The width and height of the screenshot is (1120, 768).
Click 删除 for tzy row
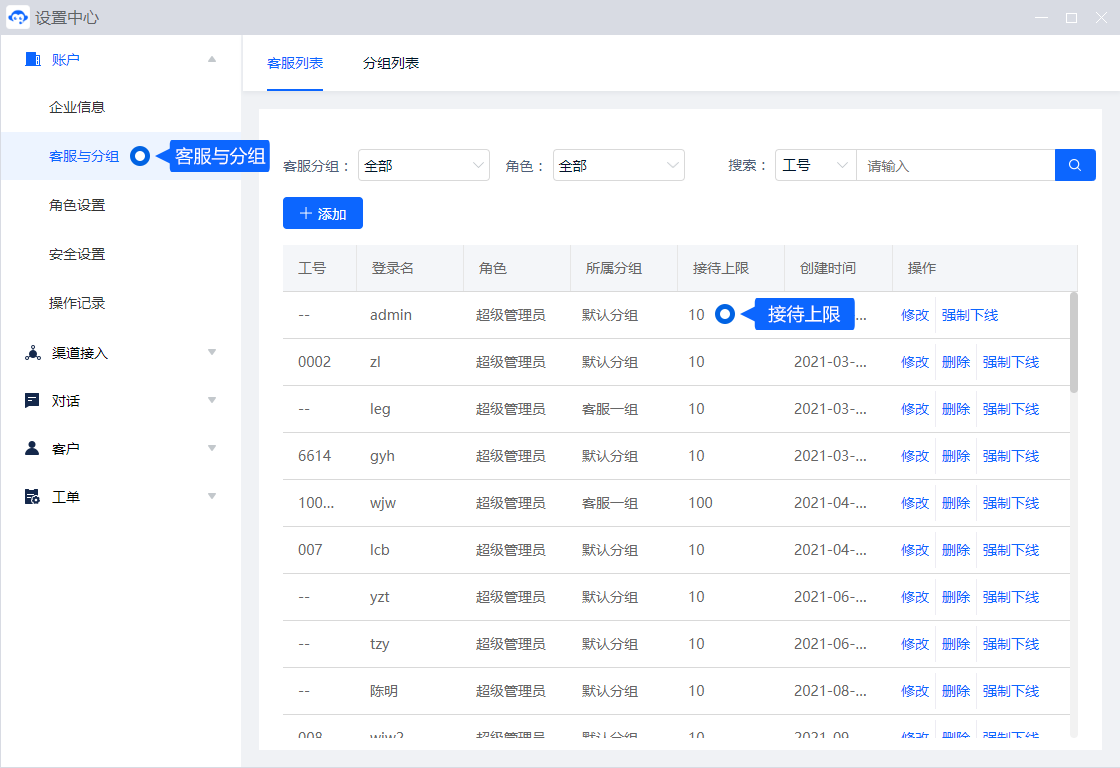click(x=956, y=644)
